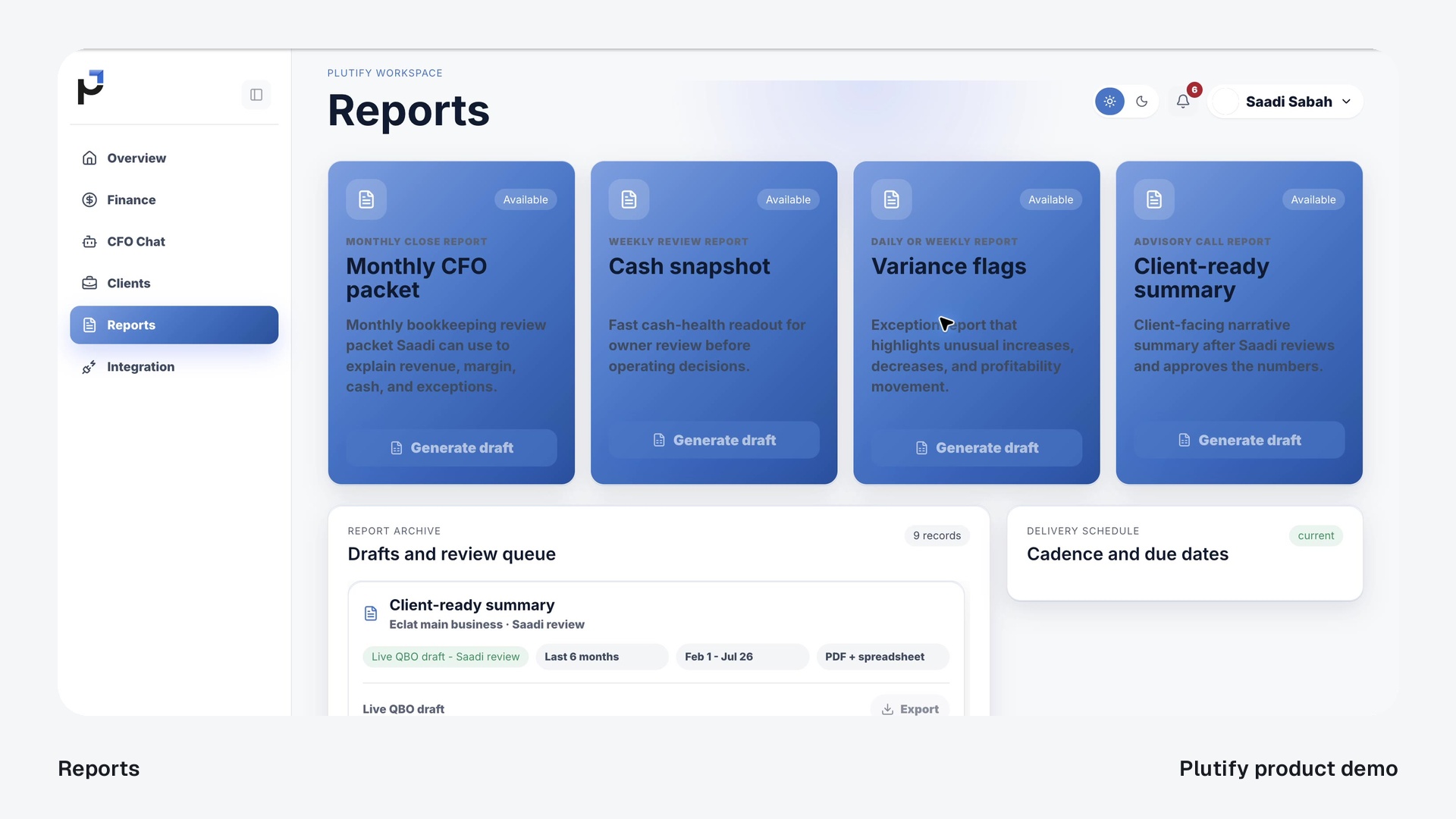The width and height of the screenshot is (1456, 819).
Task: Open the Last 6 months period field
Action: click(x=602, y=657)
